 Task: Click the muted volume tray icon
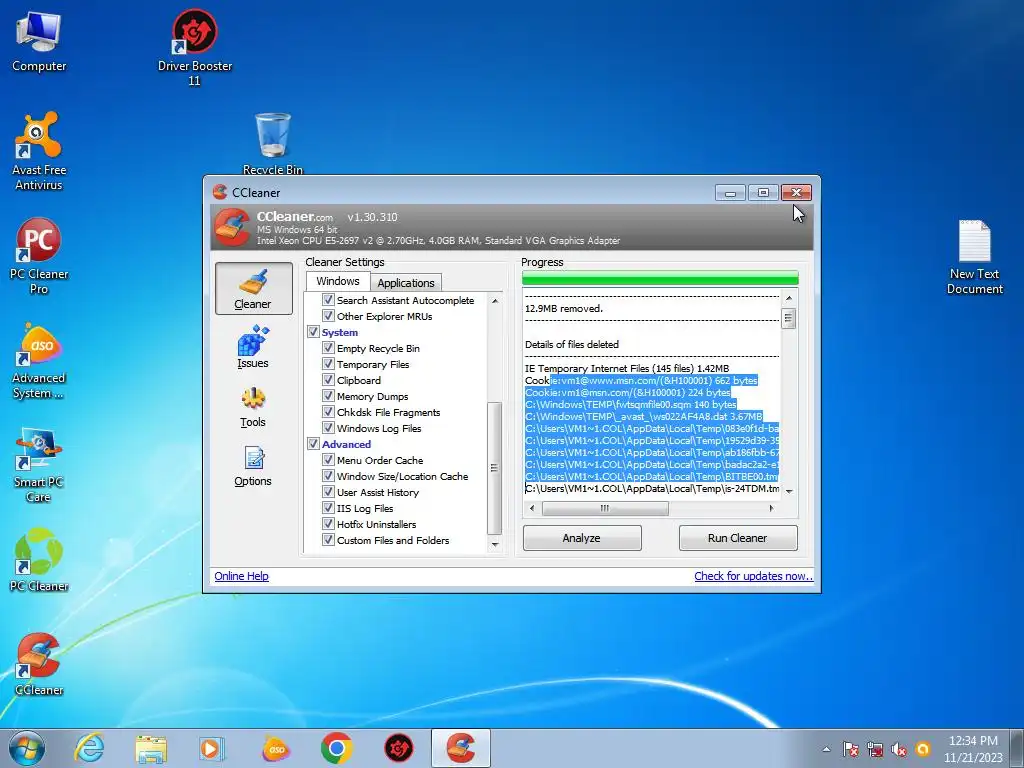coord(899,749)
